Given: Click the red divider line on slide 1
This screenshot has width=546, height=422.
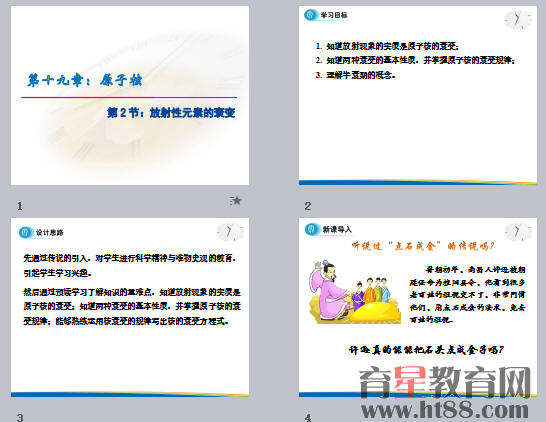Looking at the screenshot, I should coord(129,97).
